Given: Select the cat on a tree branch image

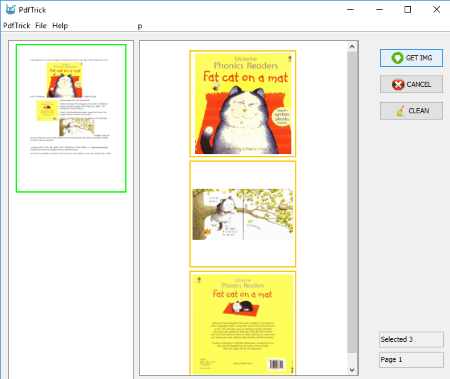Looking at the screenshot, I should pyautogui.click(x=243, y=214).
